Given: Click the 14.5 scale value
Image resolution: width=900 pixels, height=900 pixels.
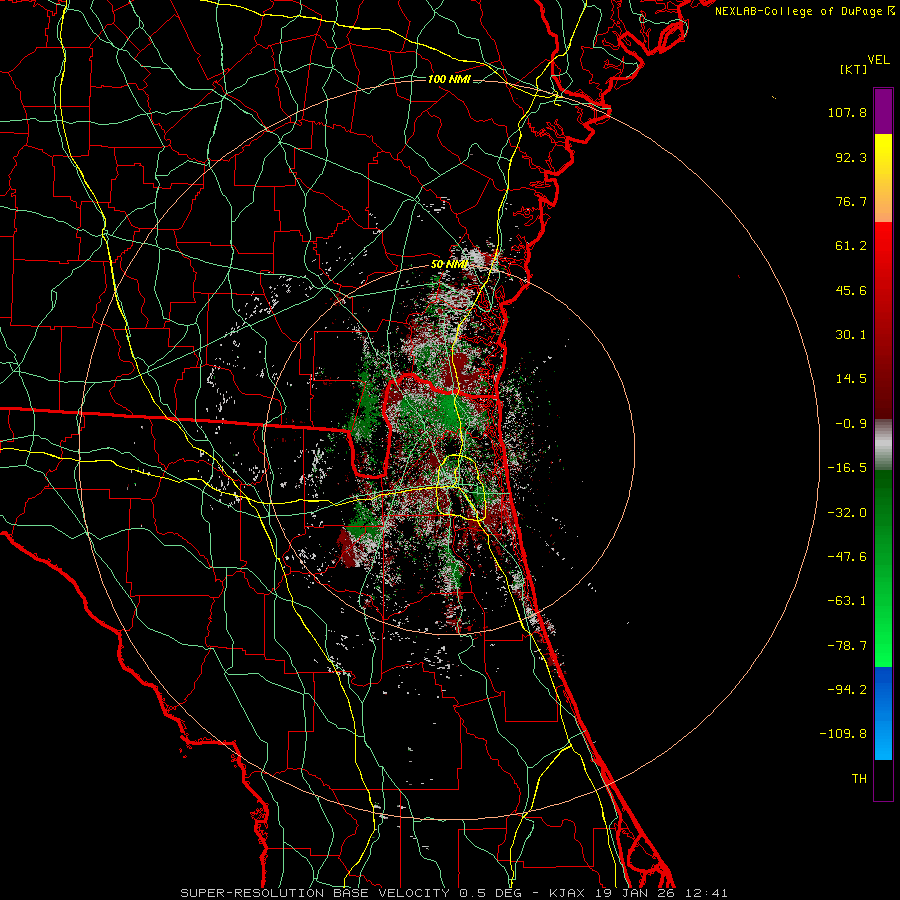Looking at the screenshot, I should pos(851,379).
